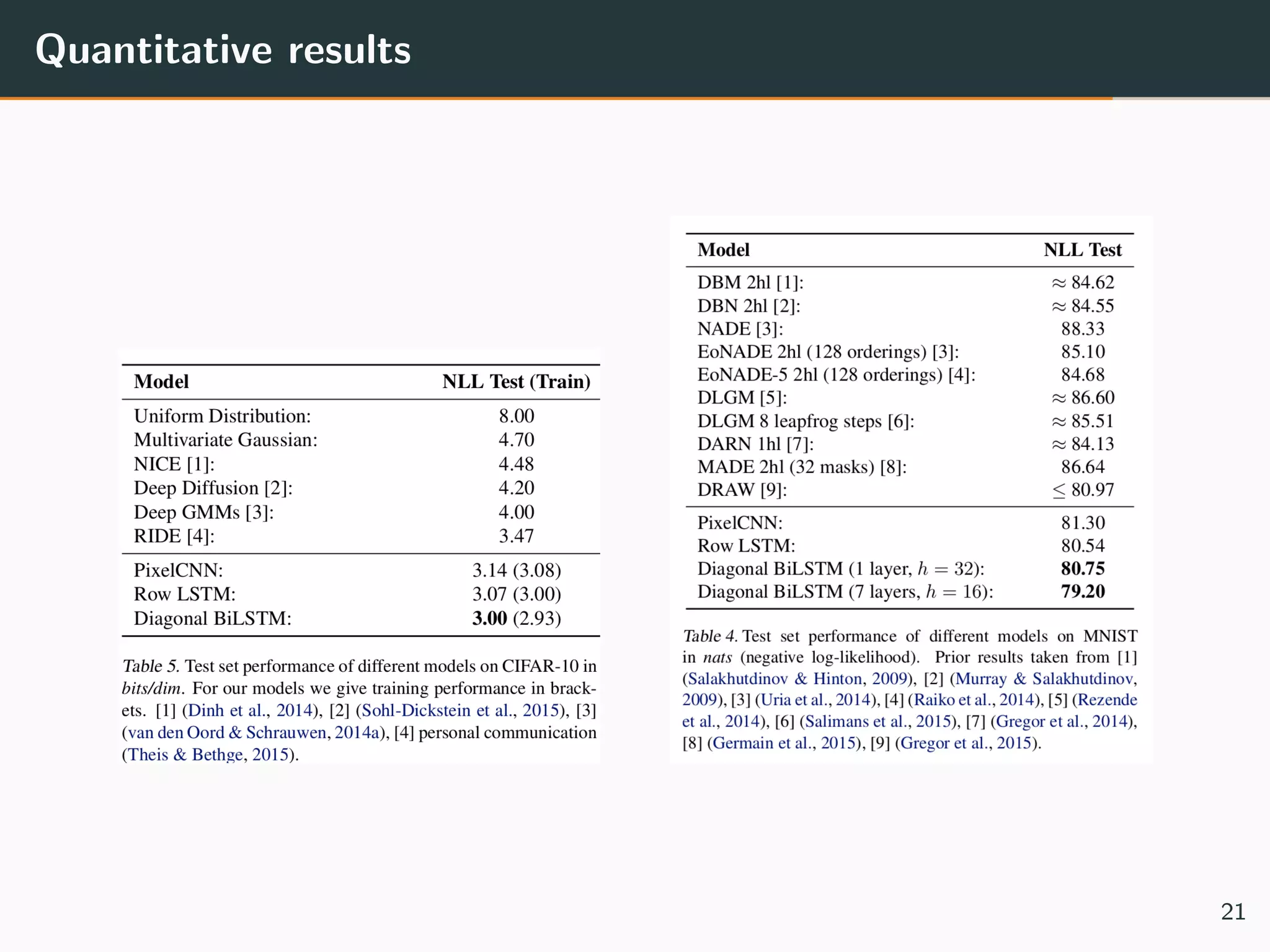Select the 'Uniform Distribution:' row label
The width and height of the screenshot is (1270, 952).
click(x=223, y=416)
